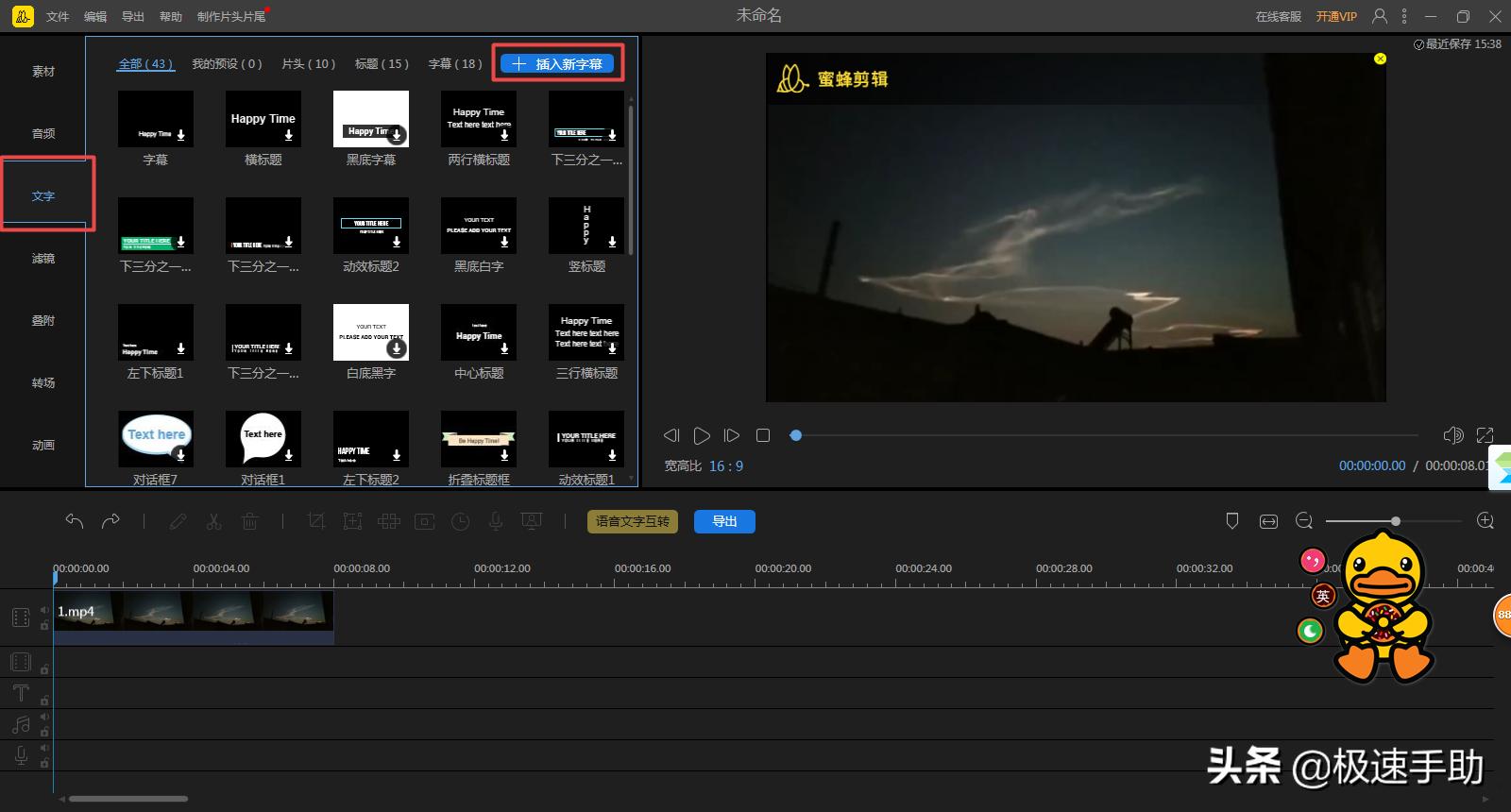The height and width of the screenshot is (812, 1511).
Task: Click the timeline zoom slider handle
Action: coord(1395,521)
